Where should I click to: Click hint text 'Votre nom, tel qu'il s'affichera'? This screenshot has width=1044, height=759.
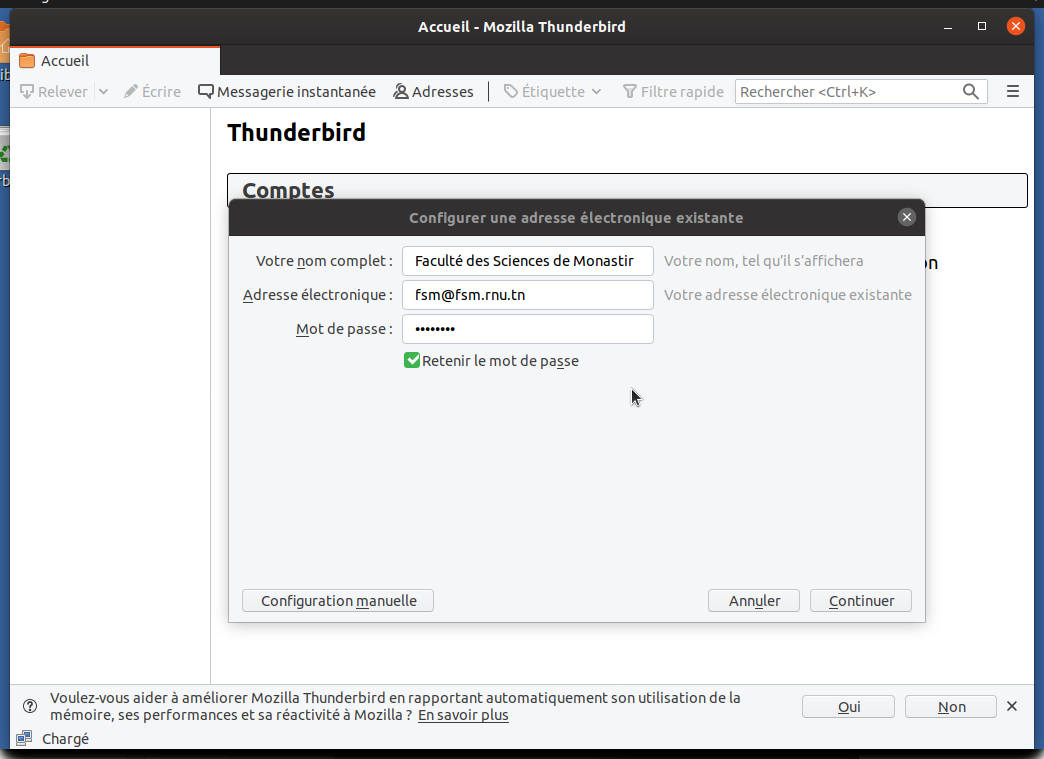764,261
